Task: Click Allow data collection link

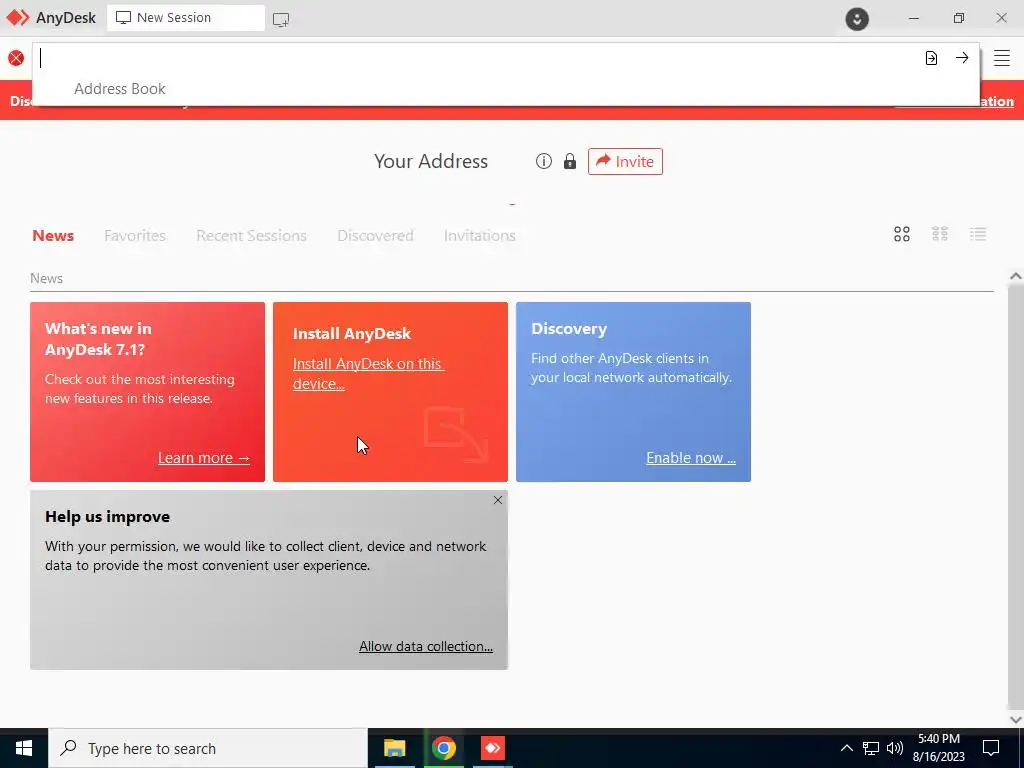Action: point(426,646)
